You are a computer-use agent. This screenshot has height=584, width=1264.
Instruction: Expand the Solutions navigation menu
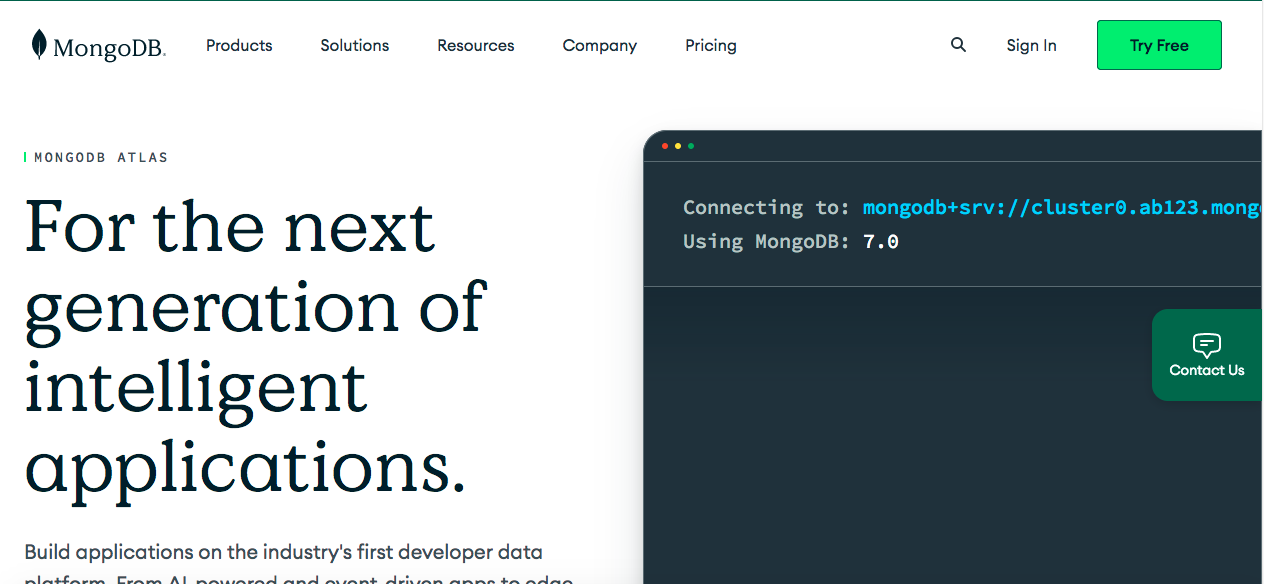coord(354,45)
